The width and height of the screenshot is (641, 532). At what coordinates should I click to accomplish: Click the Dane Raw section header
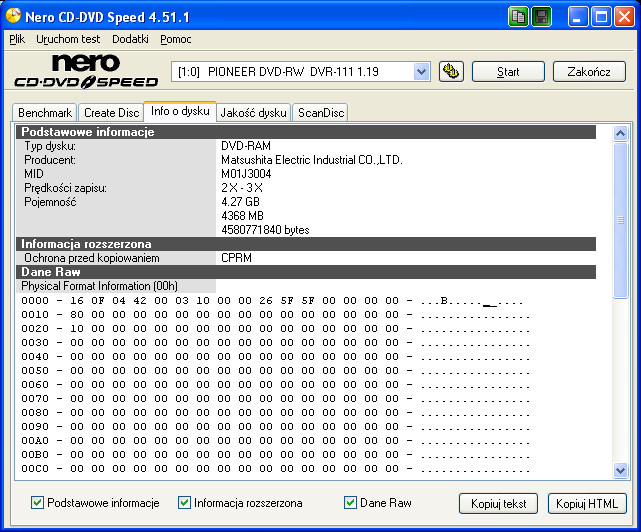tap(306, 272)
